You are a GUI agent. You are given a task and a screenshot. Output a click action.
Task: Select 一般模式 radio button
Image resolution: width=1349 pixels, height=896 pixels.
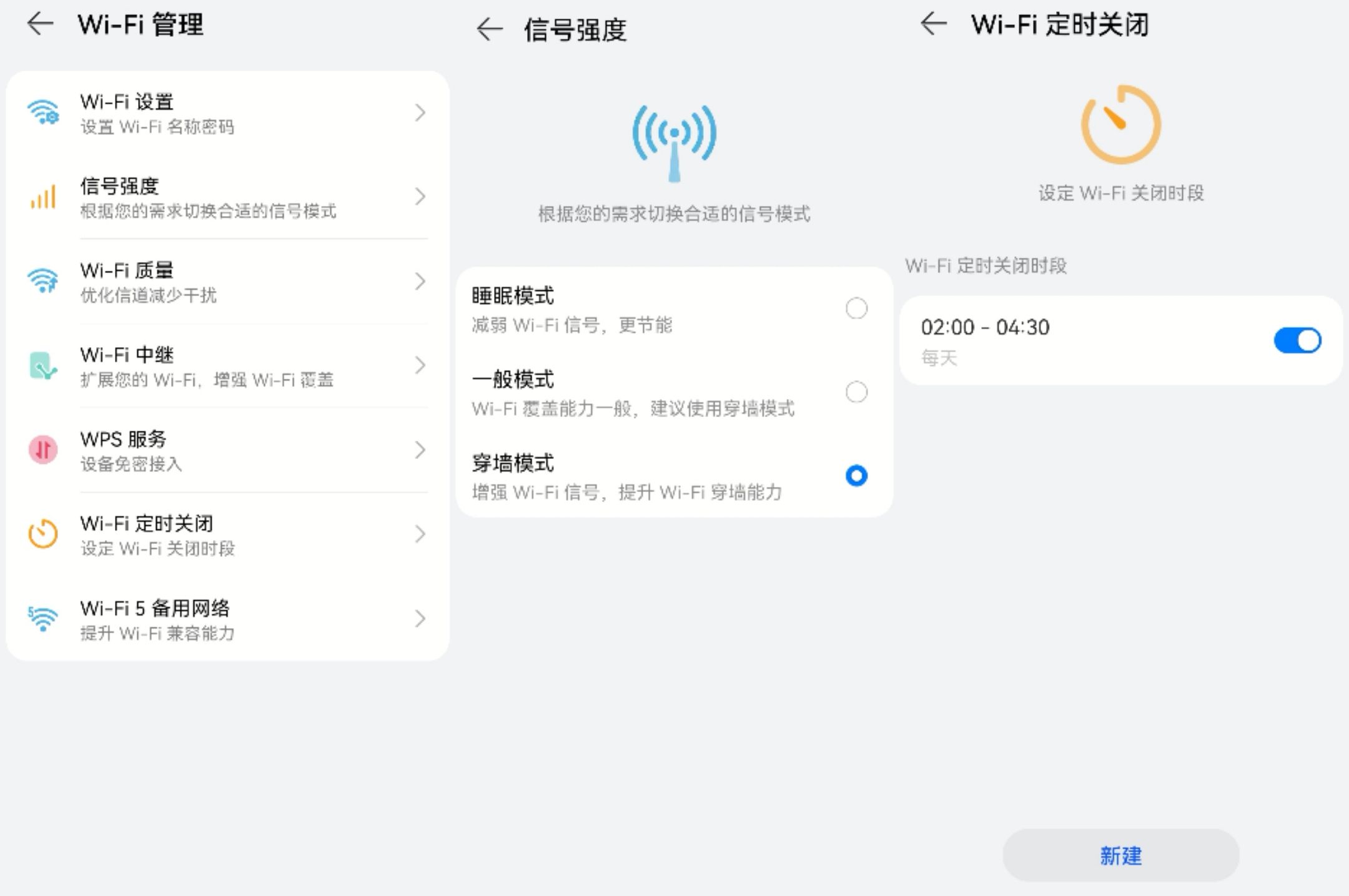point(856,392)
